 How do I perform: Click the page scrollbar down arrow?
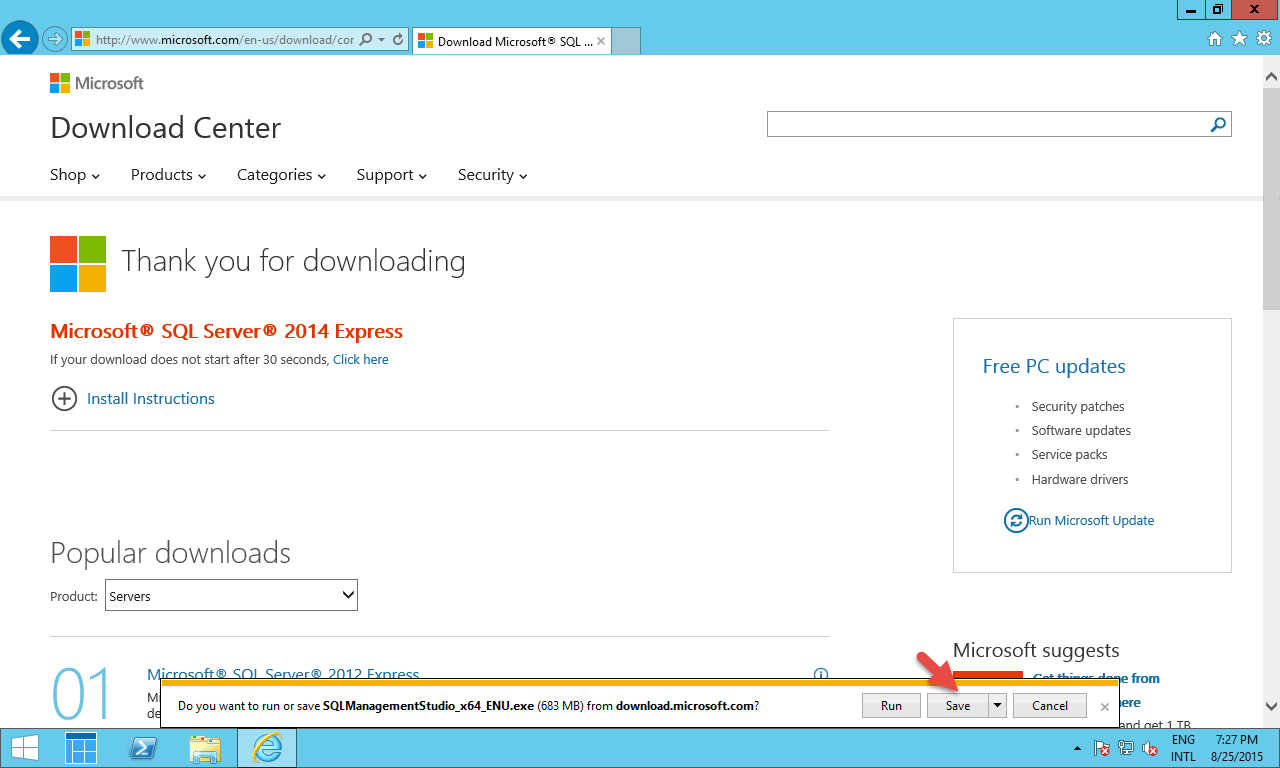1272,706
